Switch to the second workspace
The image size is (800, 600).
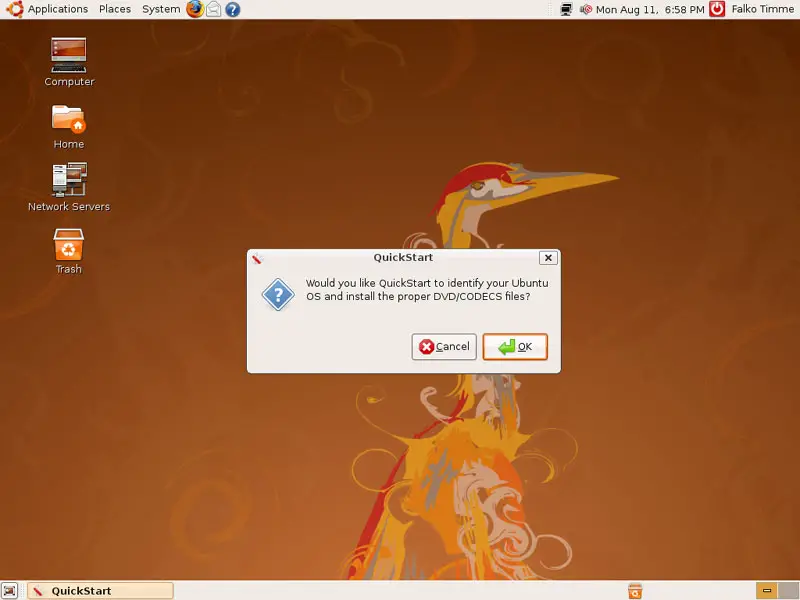[x=788, y=590]
